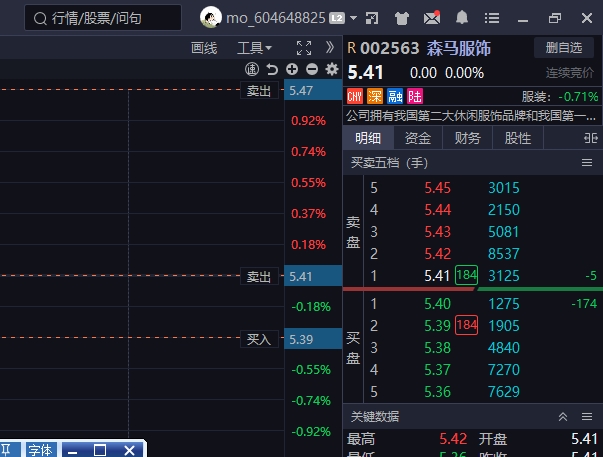Click sell level 4 price 5.44
The height and width of the screenshot is (457, 603).
click(437, 210)
